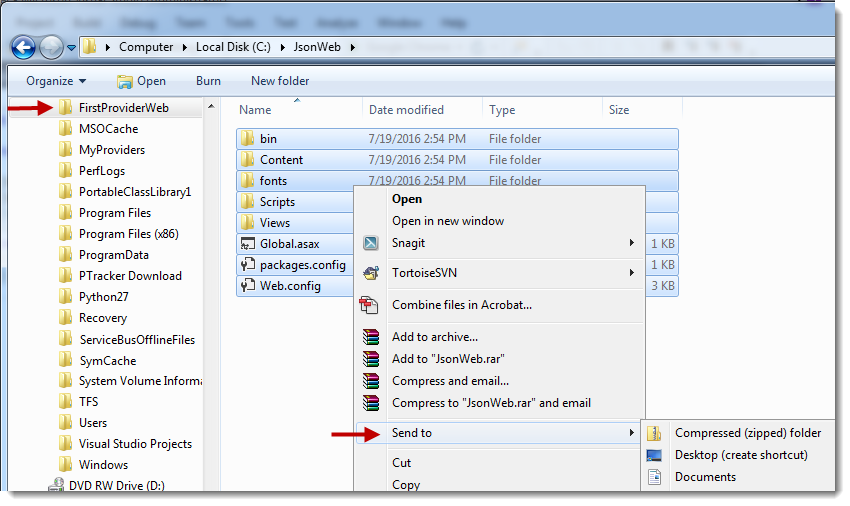Open the Snagit submenu
This screenshot has width=850, height=506.
(500, 244)
